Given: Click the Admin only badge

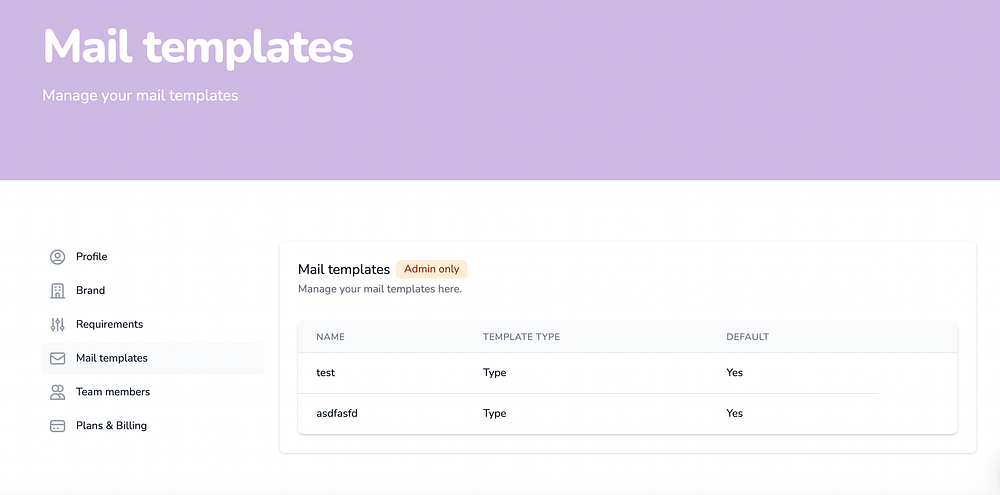Looking at the screenshot, I should 432,269.
